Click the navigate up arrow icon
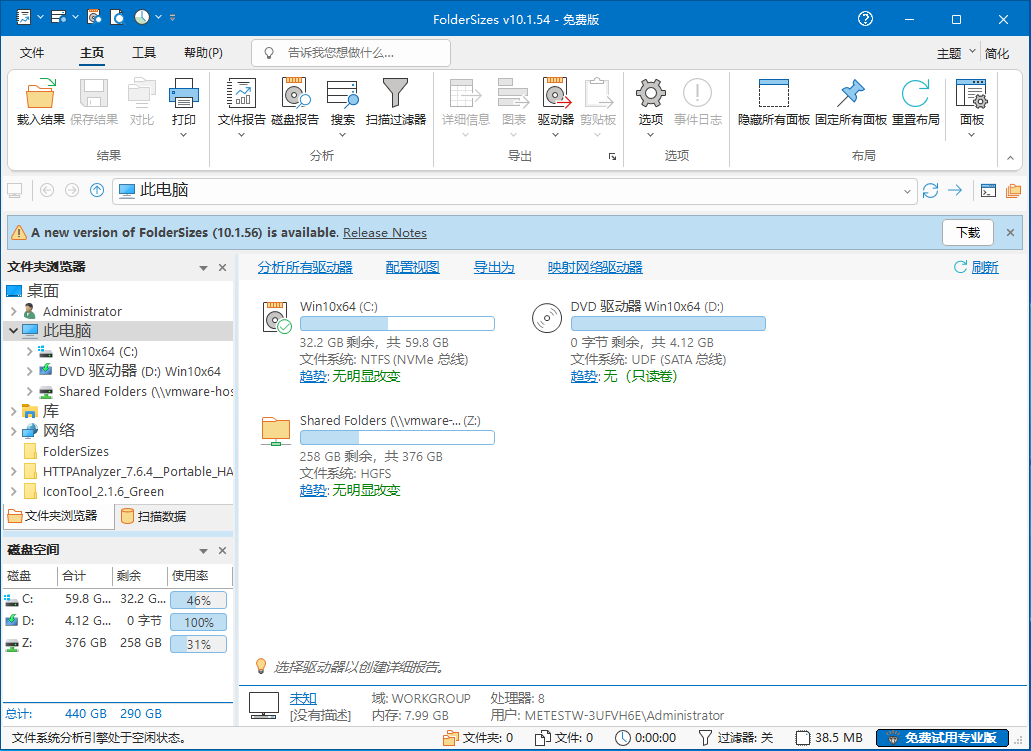1031x751 pixels. (x=97, y=190)
